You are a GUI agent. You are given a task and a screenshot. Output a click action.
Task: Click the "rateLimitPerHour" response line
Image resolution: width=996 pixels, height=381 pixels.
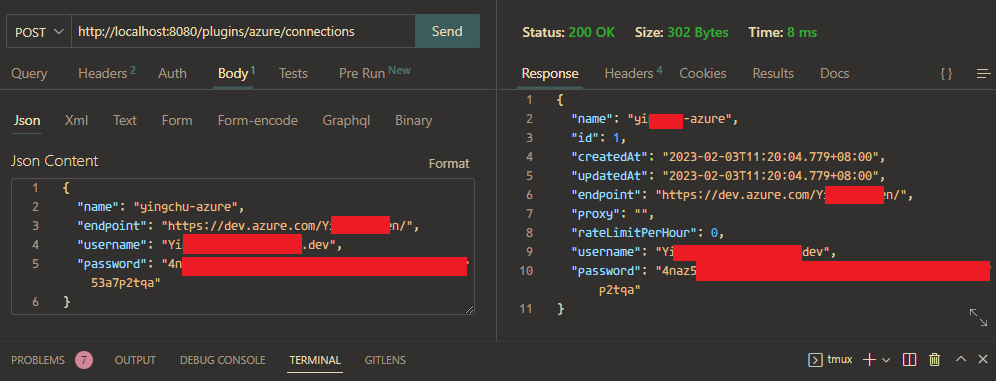(x=647, y=233)
